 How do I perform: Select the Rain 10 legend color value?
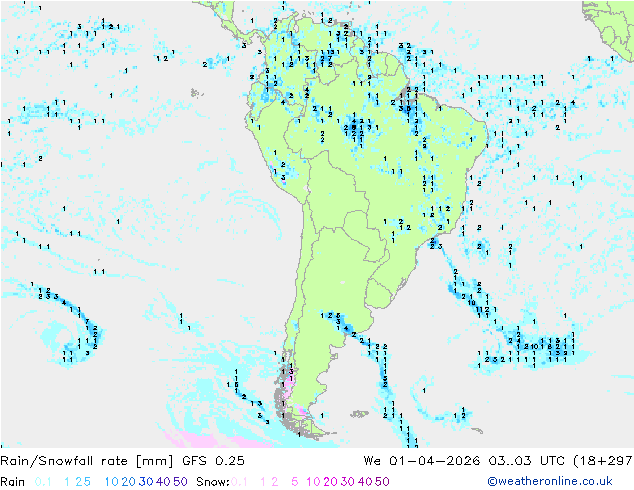pos(112,482)
